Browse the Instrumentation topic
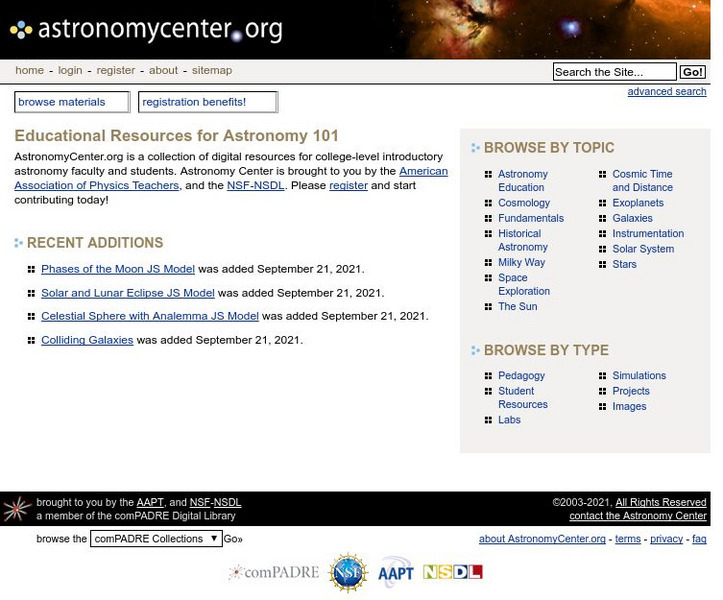723x600 pixels. tap(648, 233)
